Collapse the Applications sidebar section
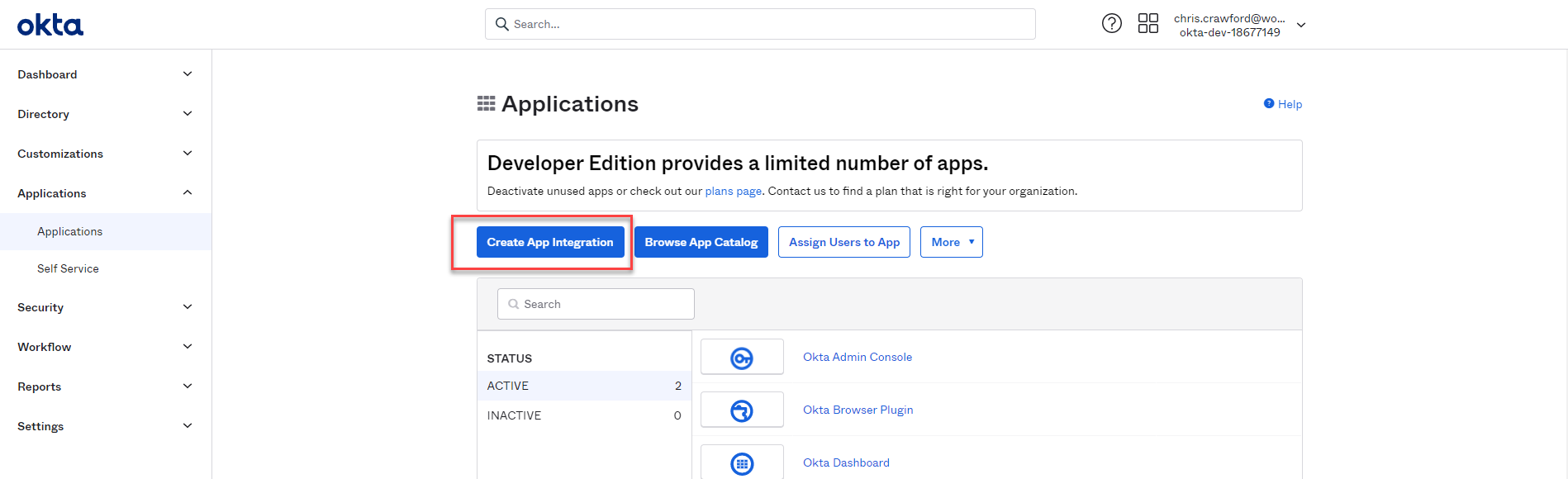Viewport: 1568px width, 479px height. [188, 193]
